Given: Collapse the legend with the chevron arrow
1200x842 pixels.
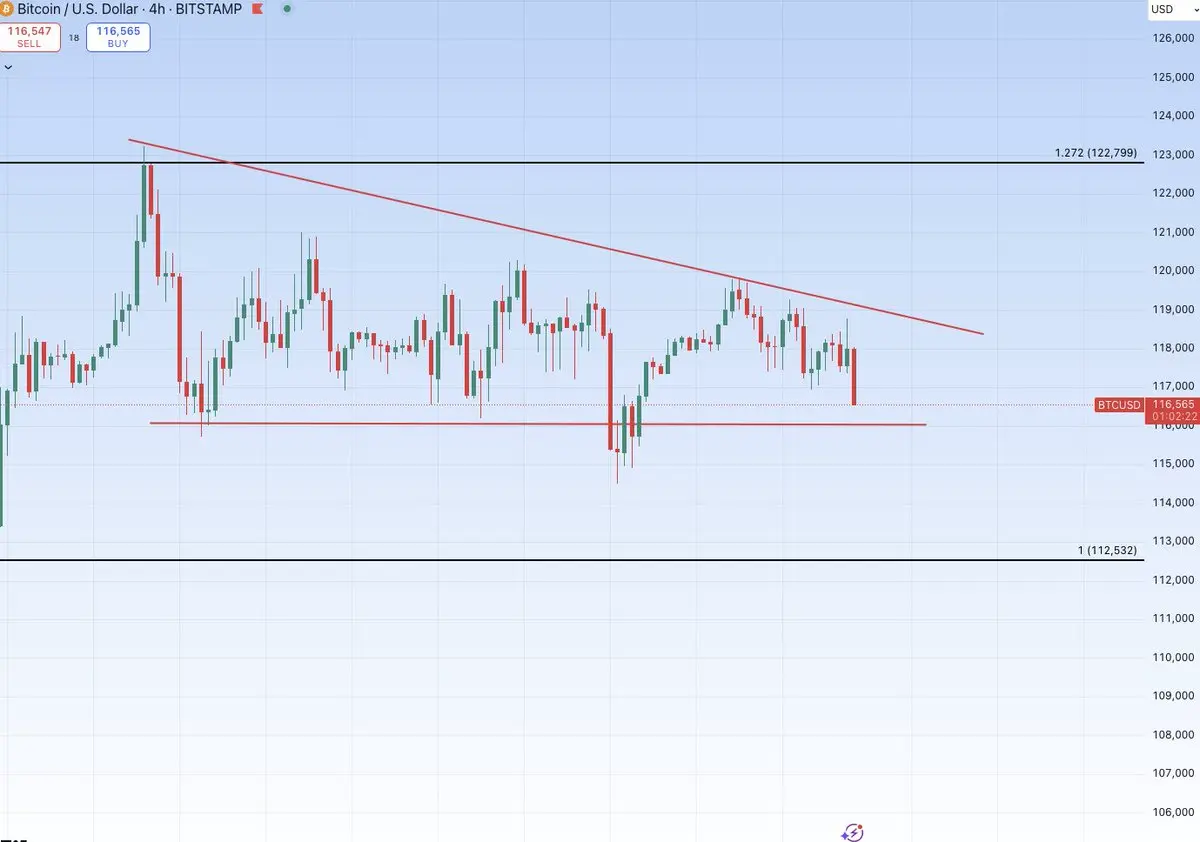Looking at the screenshot, I should 8,67.
